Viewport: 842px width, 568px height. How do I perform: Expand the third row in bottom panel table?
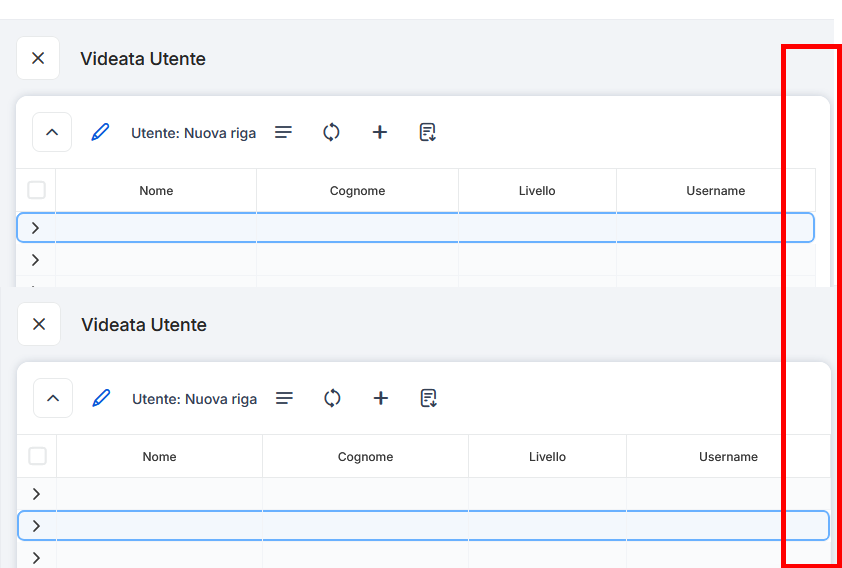pos(36,558)
